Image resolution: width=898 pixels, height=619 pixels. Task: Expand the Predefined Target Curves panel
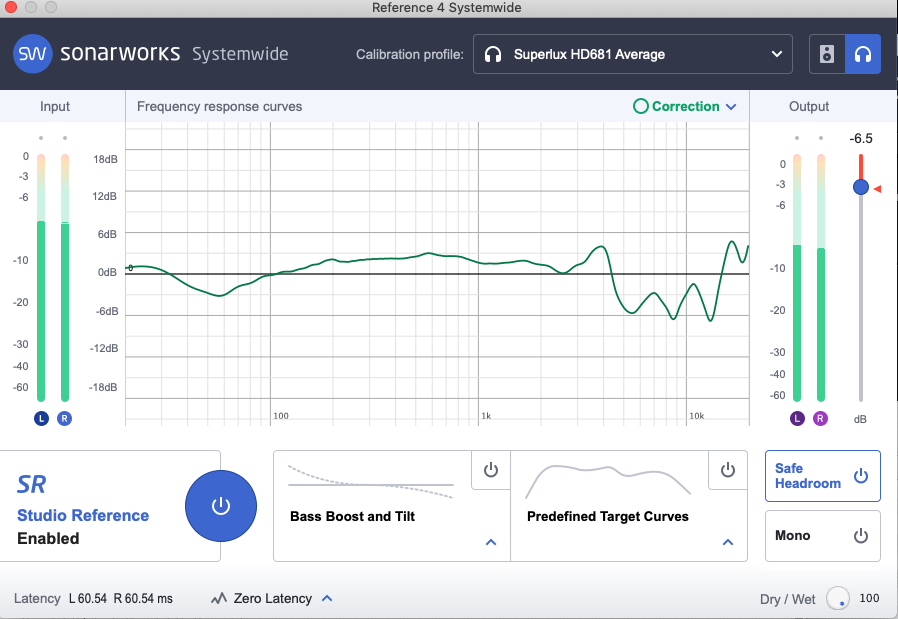point(728,542)
